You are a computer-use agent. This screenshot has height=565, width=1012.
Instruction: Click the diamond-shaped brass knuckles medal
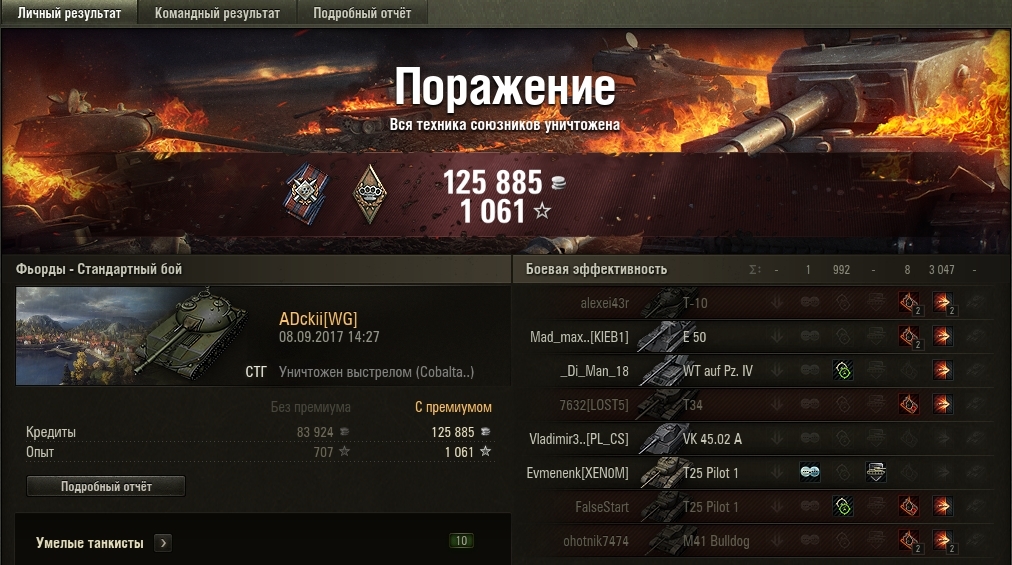pos(370,194)
